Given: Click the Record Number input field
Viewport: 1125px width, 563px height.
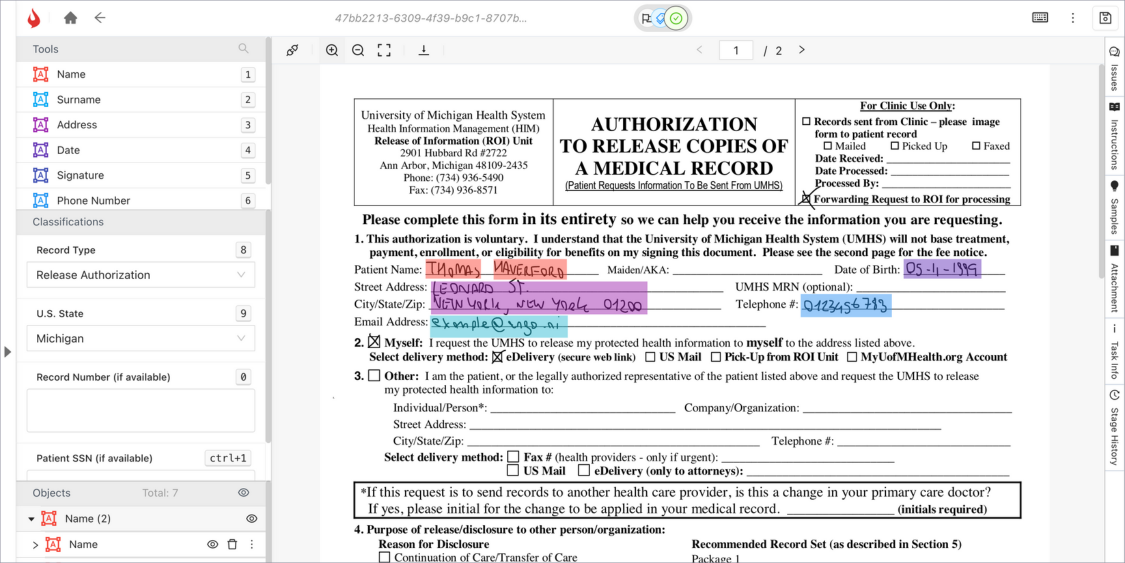Looking at the screenshot, I should pyautogui.click(x=141, y=410).
